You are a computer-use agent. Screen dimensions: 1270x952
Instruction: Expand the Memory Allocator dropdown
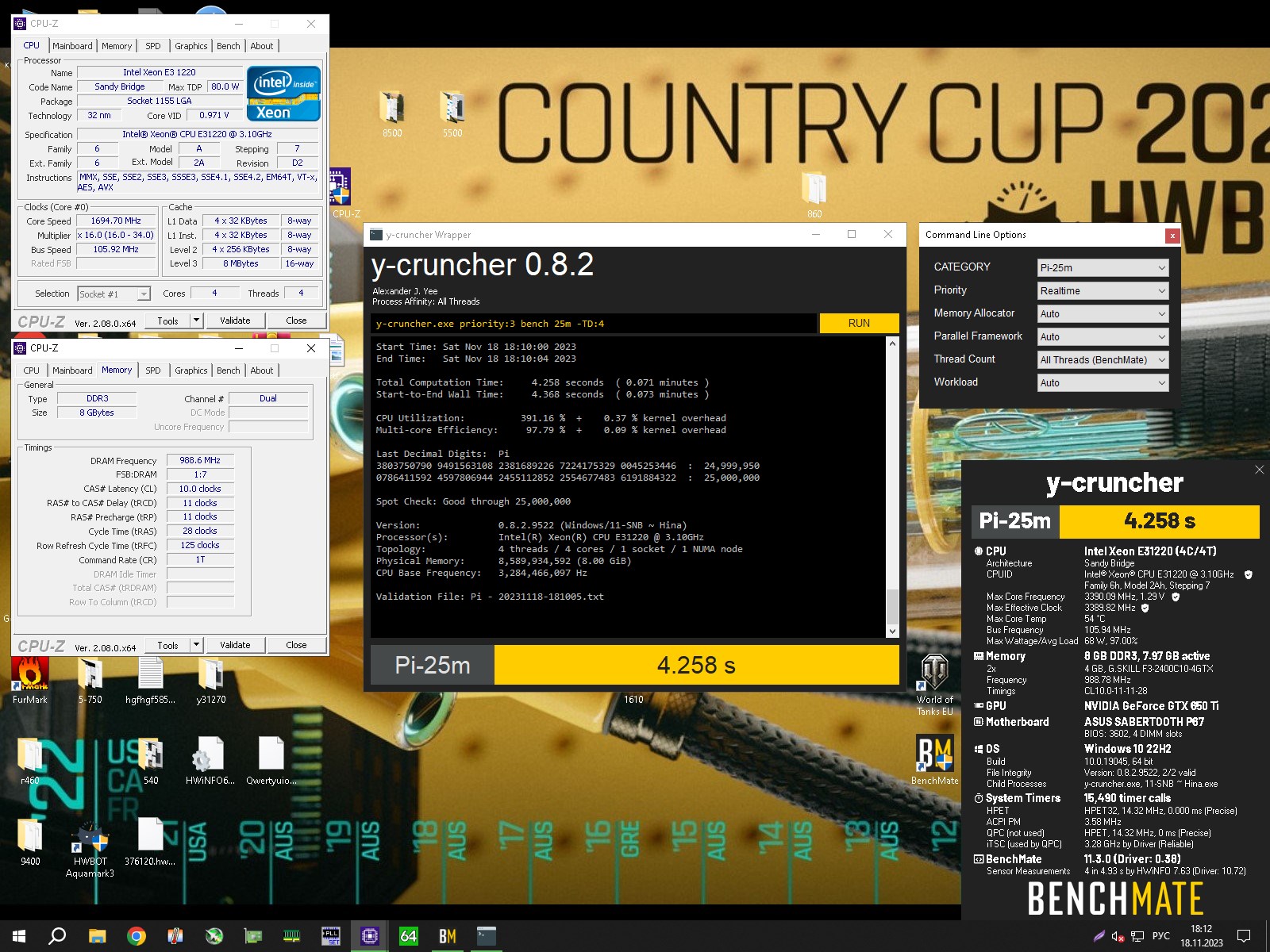(x=1103, y=314)
